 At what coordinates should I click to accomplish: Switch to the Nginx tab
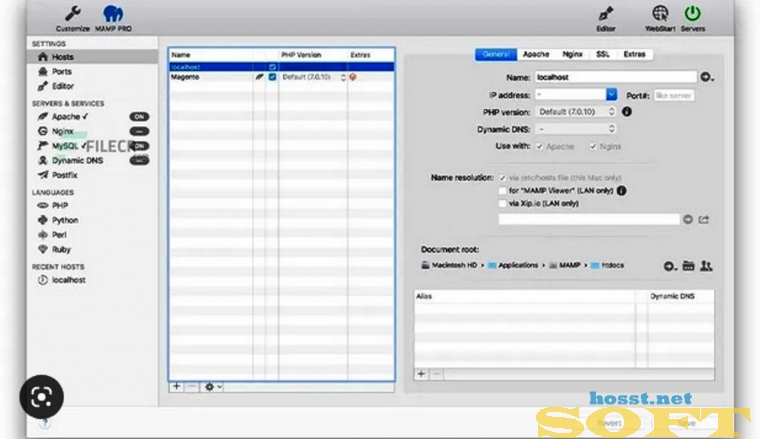[x=572, y=54]
